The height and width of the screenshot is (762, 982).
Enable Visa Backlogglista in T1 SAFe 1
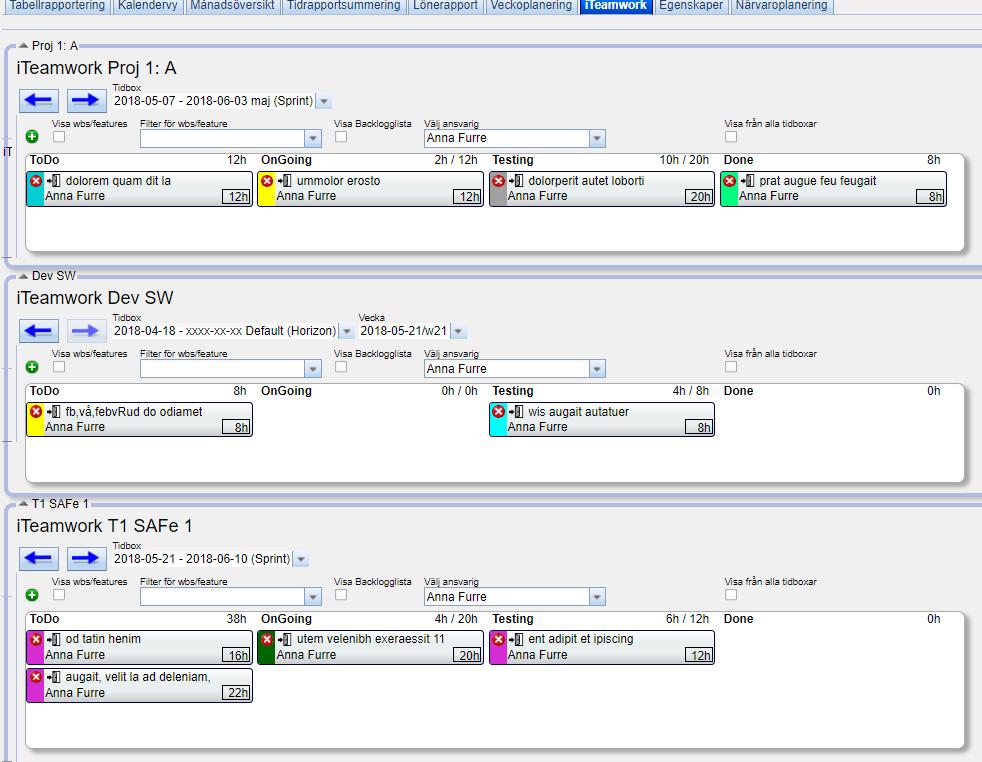click(x=341, y=595)
